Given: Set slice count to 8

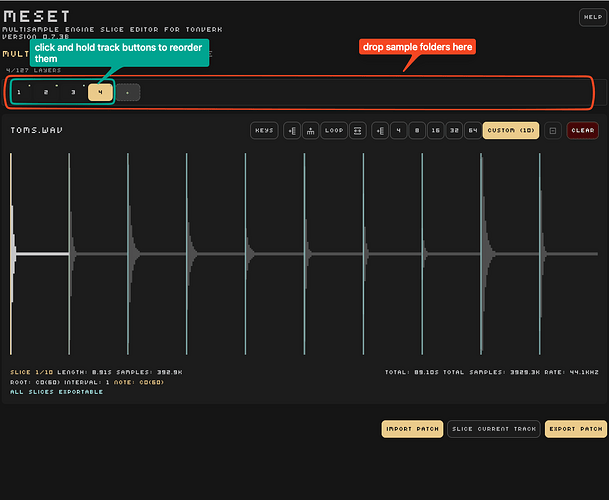Looking at the screenshot, I should (x=416, y=130).
